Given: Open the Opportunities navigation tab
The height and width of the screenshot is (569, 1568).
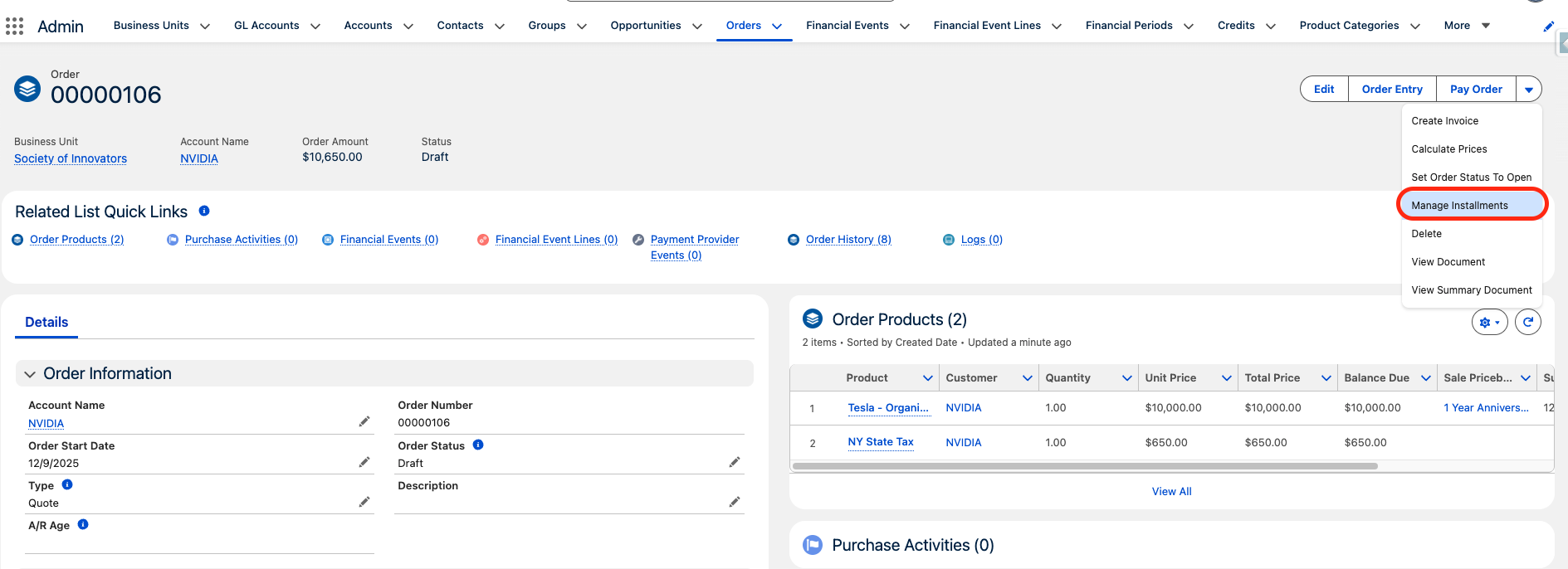Looking at the screenshot, I should 646,26.
